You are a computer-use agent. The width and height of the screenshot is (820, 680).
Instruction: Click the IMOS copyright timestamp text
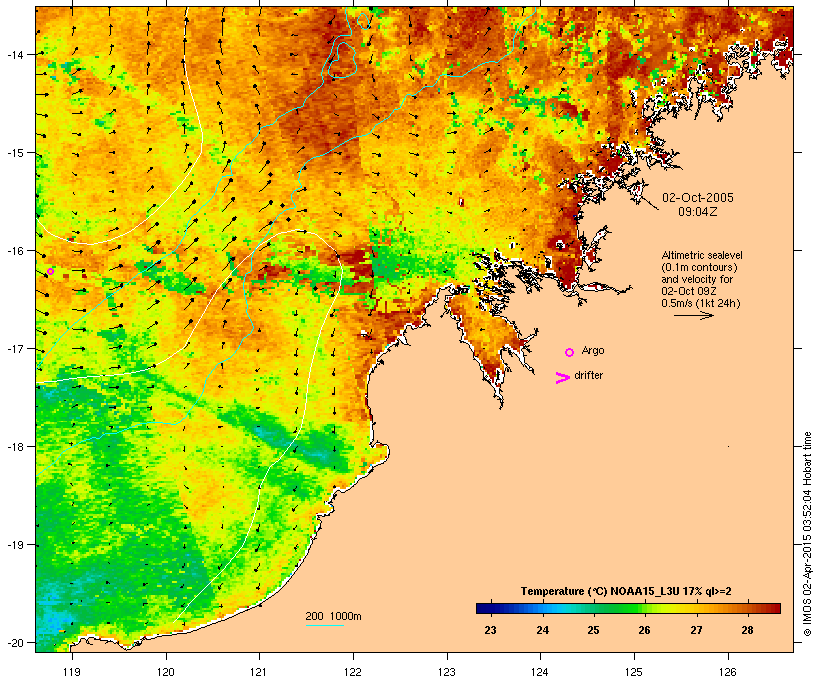point(807,534)
